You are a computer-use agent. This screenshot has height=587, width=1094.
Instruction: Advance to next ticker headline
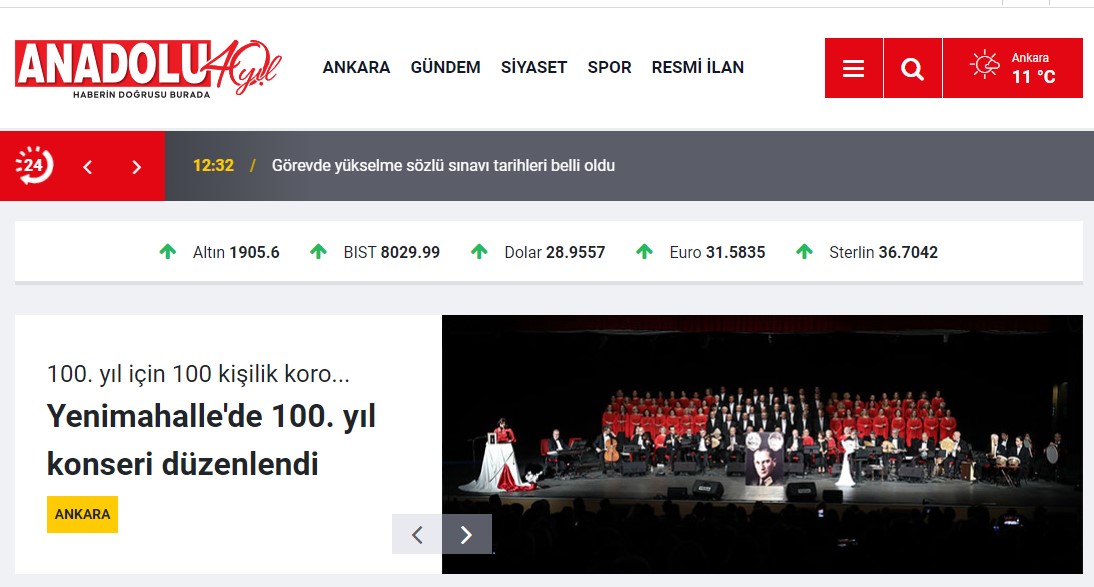point(136,166)
